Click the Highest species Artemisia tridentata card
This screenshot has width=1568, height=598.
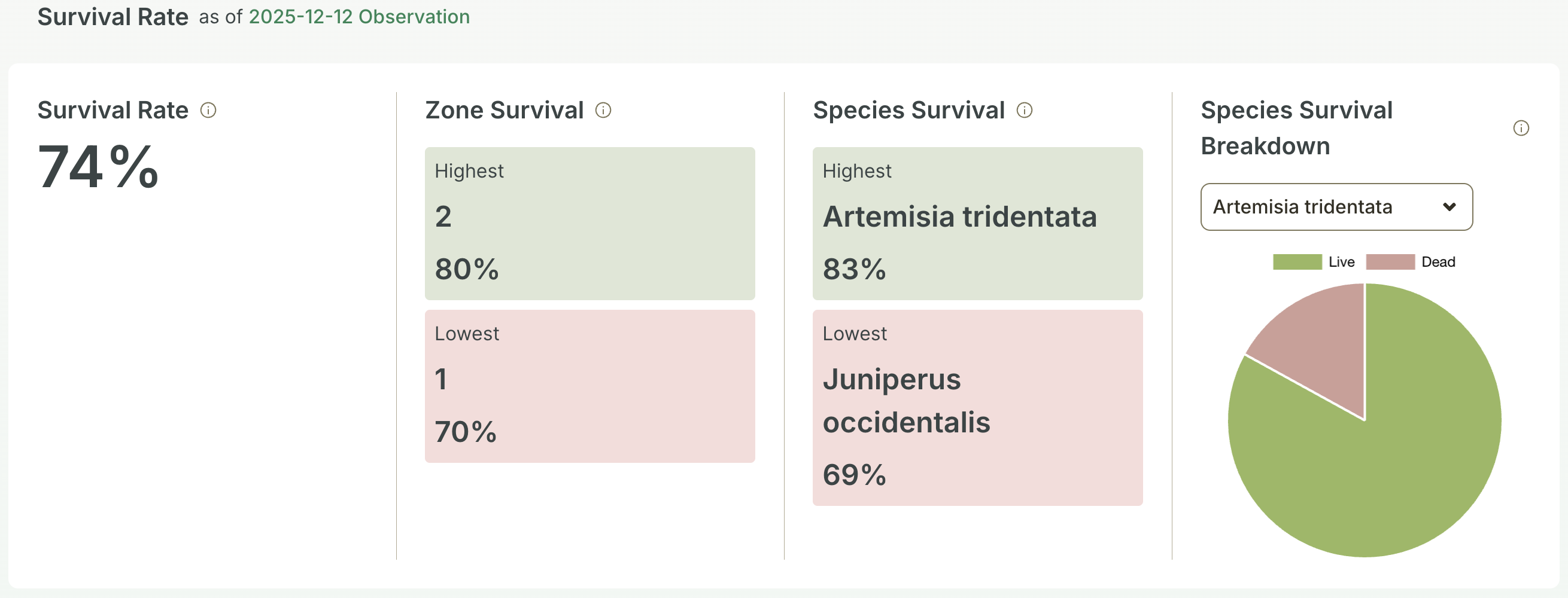click(977, 223)
